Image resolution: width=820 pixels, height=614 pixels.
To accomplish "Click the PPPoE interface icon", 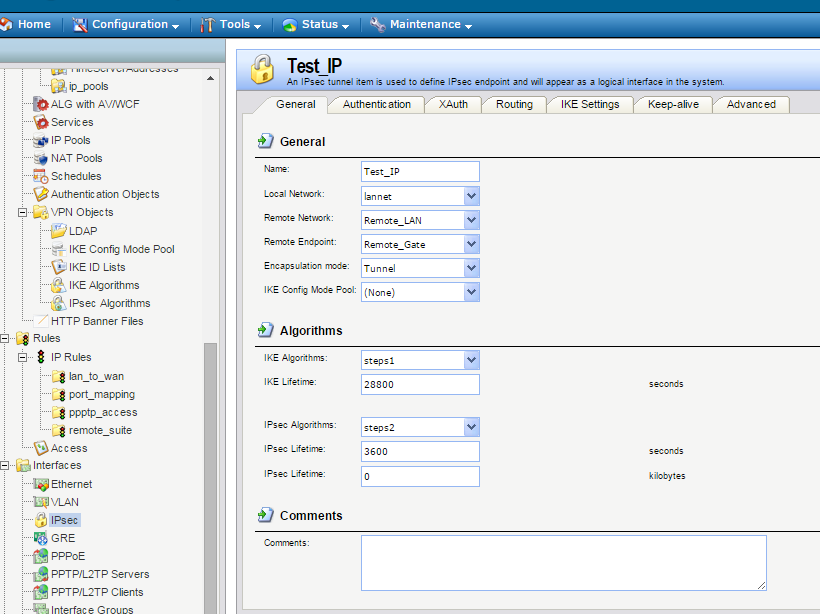I will pos(41,556).
